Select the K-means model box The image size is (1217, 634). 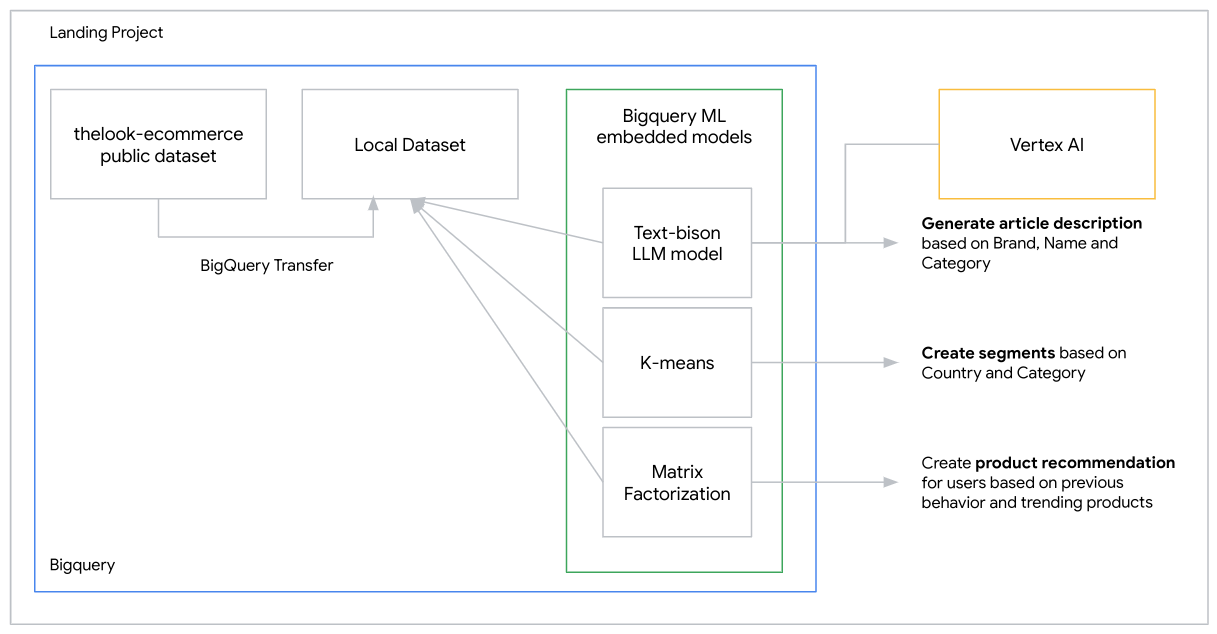[677, 363]
